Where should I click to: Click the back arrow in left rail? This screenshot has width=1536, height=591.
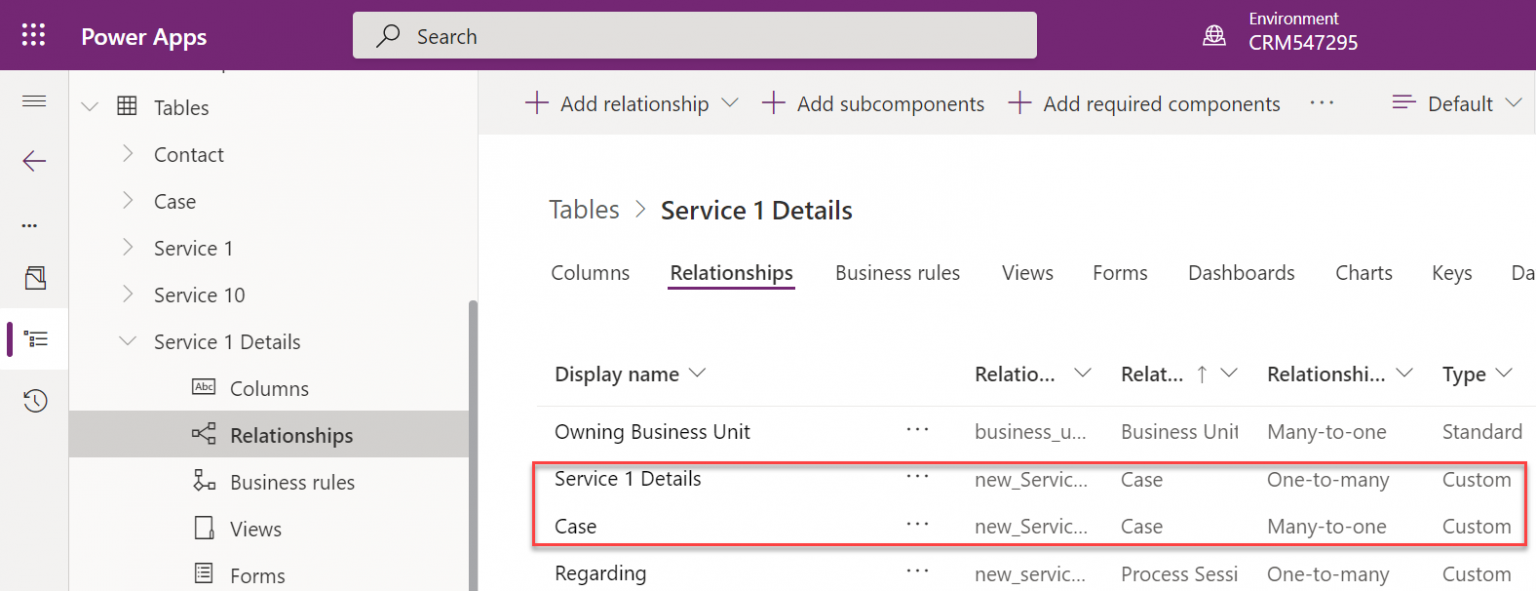point(34,161)
